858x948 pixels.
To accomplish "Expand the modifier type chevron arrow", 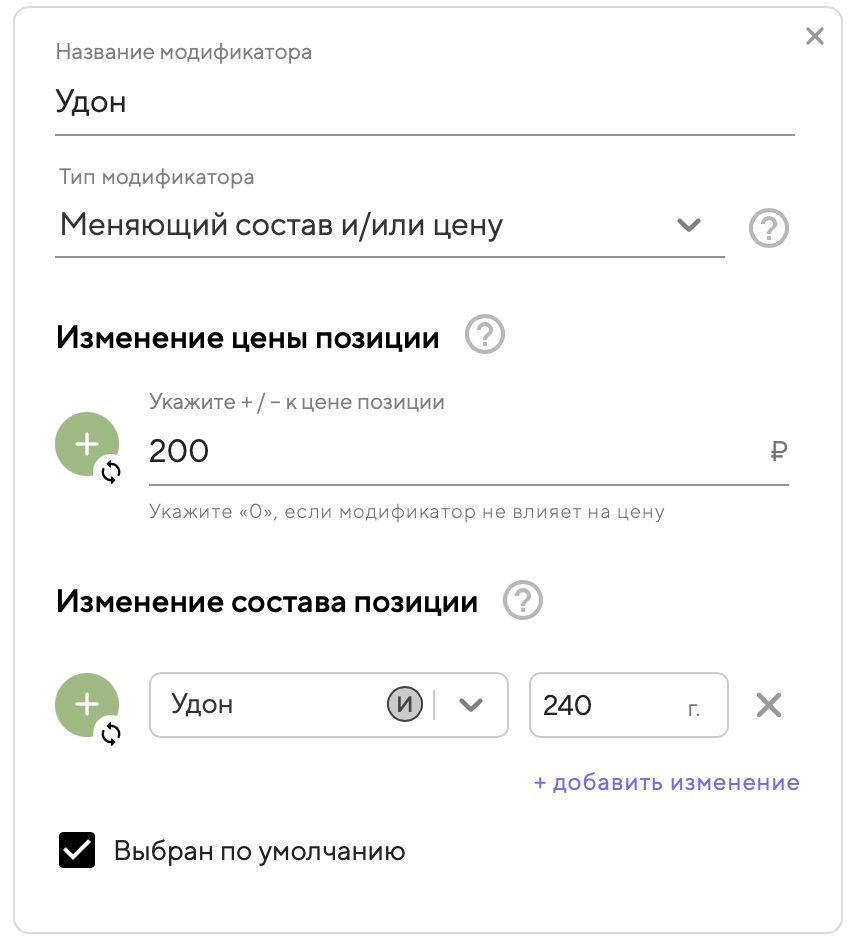I will [688, 225].
